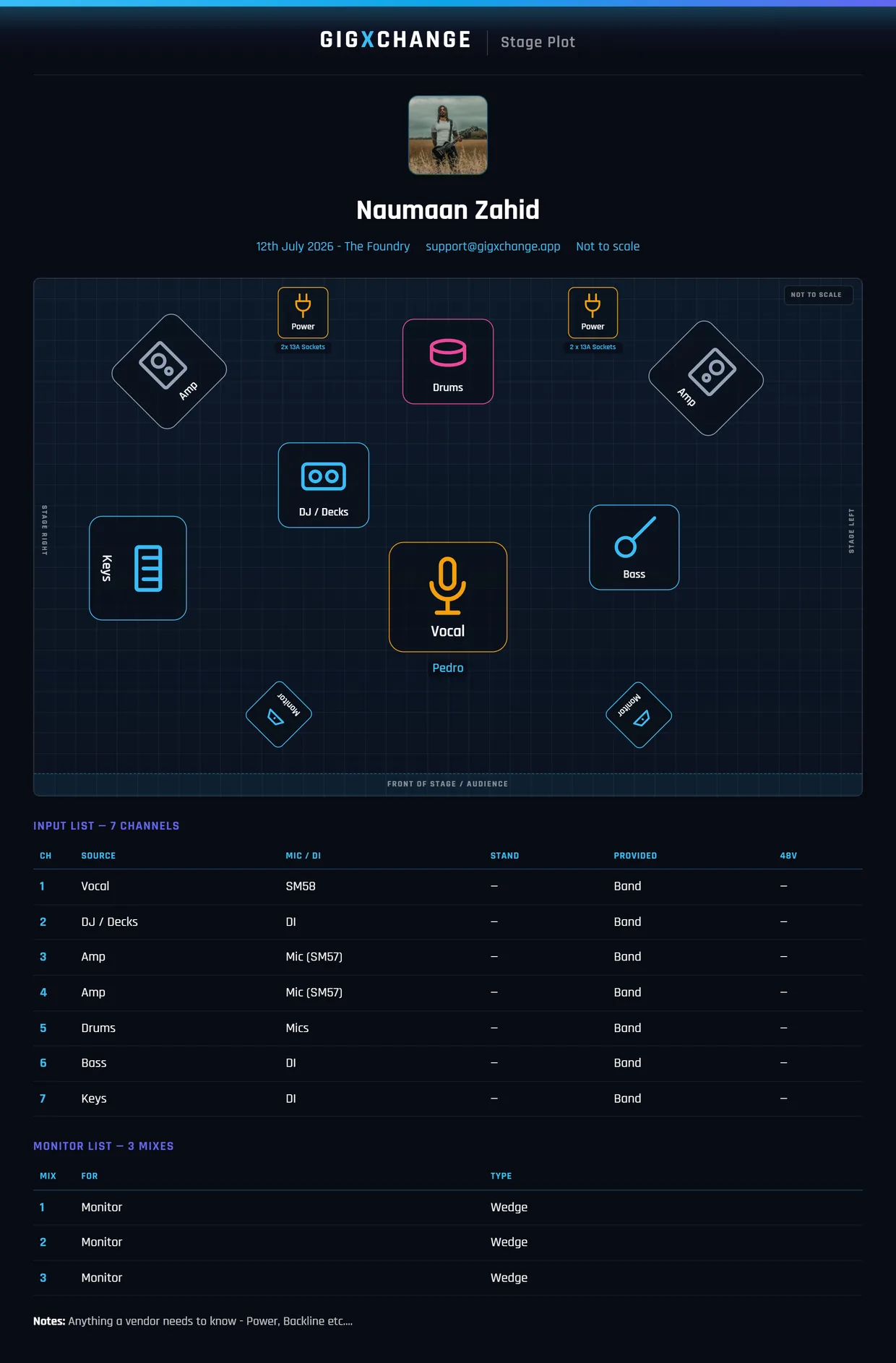Screen dimensions: 896x1363
Task: Click the 'Stage Plot' header label
Action: 538,42
